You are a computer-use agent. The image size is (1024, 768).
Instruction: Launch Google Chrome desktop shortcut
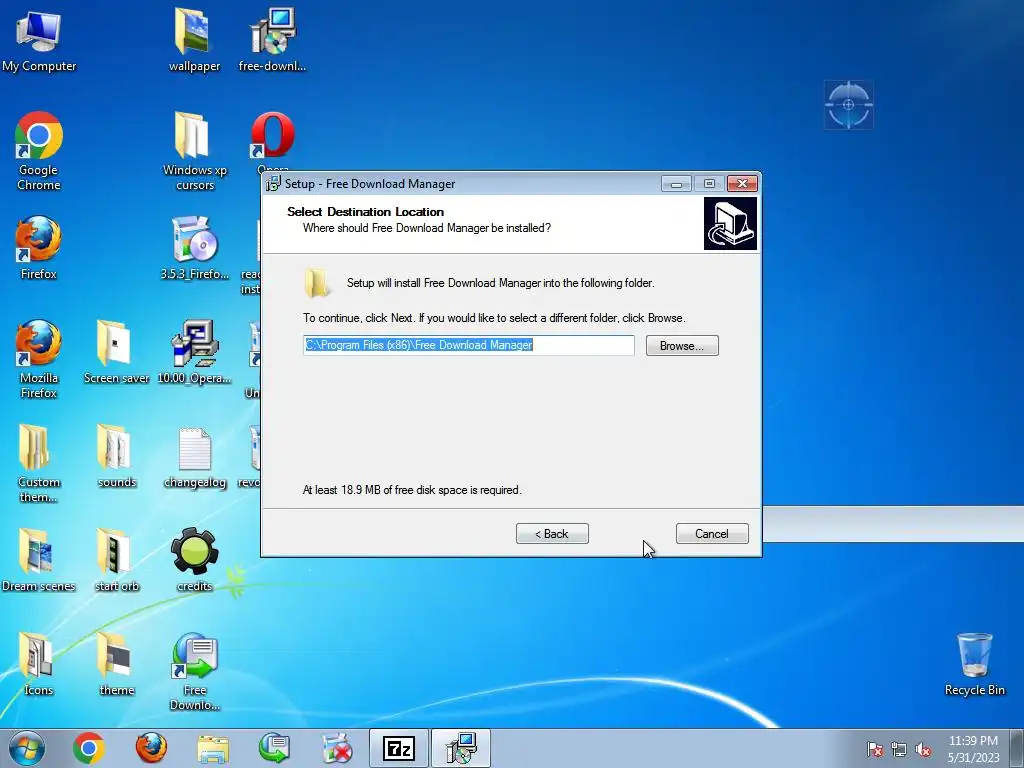pyautogui.click(x=39, y=152)
